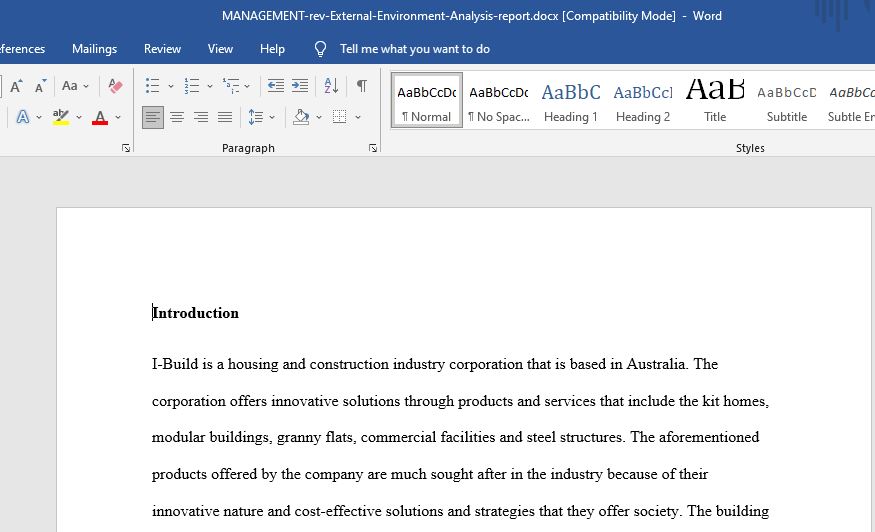Viewport: 875px width, 532px height.
Task: Apply the Subtle Emphasis style
Action: tap(851, 100)
